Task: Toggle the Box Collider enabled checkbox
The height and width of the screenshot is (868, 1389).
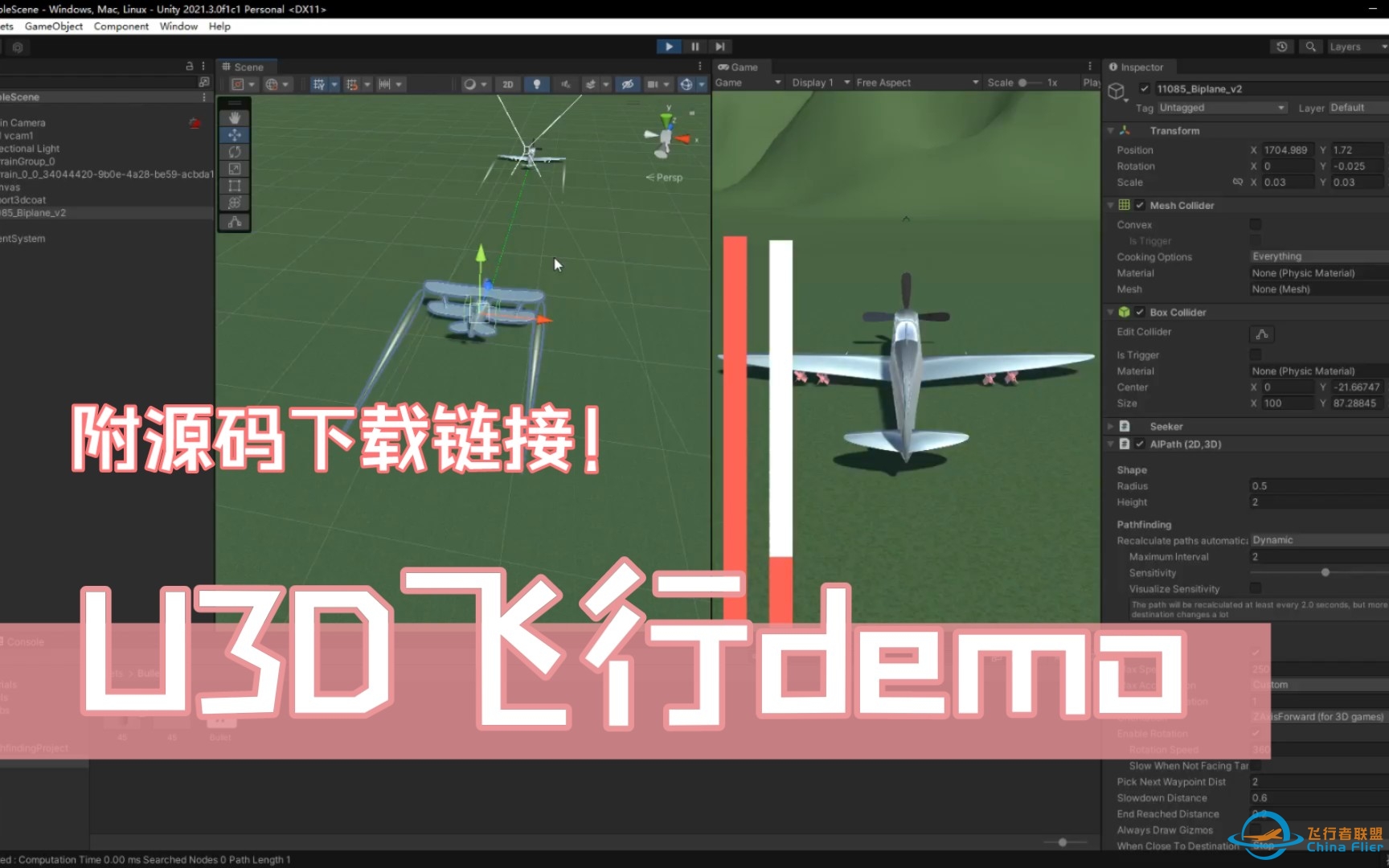Action: pos(1140,313)
